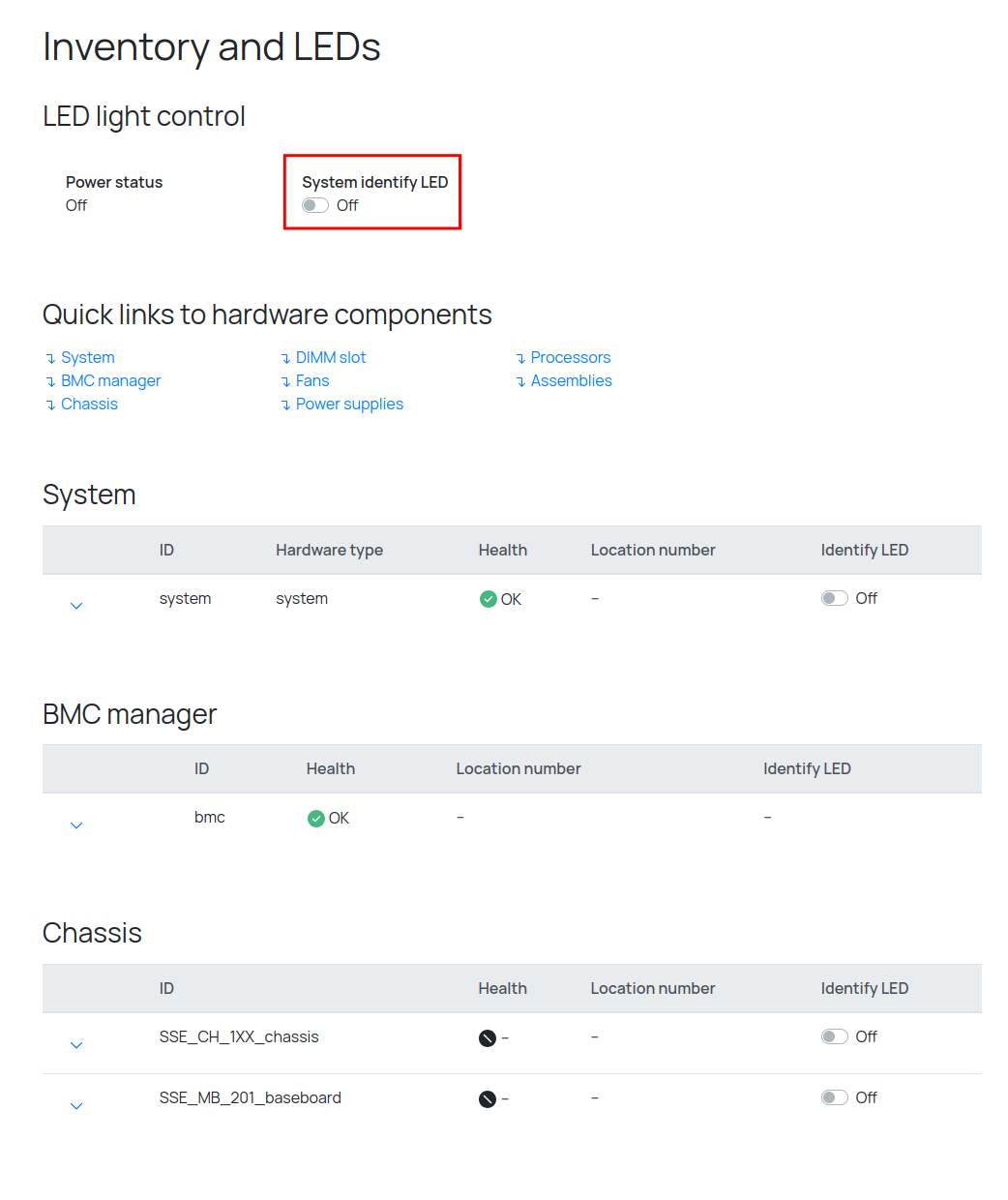The width and height of the screenshot is (1008, 1200).
Task: Go to the Fans quick link
Action: click(x=311, y=381)
